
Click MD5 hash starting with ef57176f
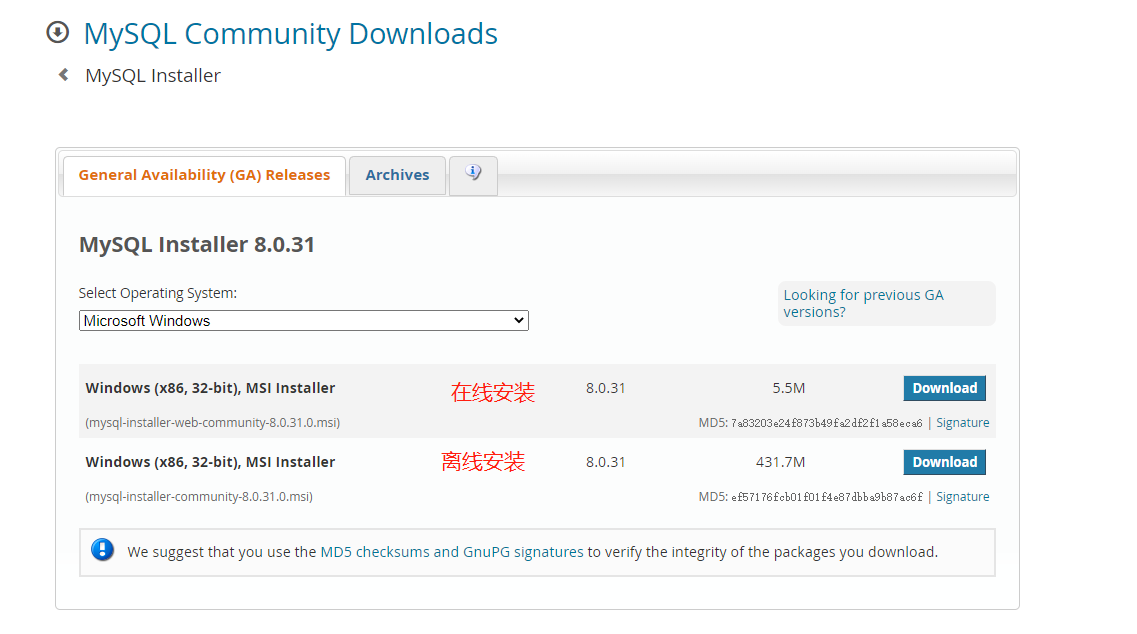pyautogui.click(x=826, y=497)
